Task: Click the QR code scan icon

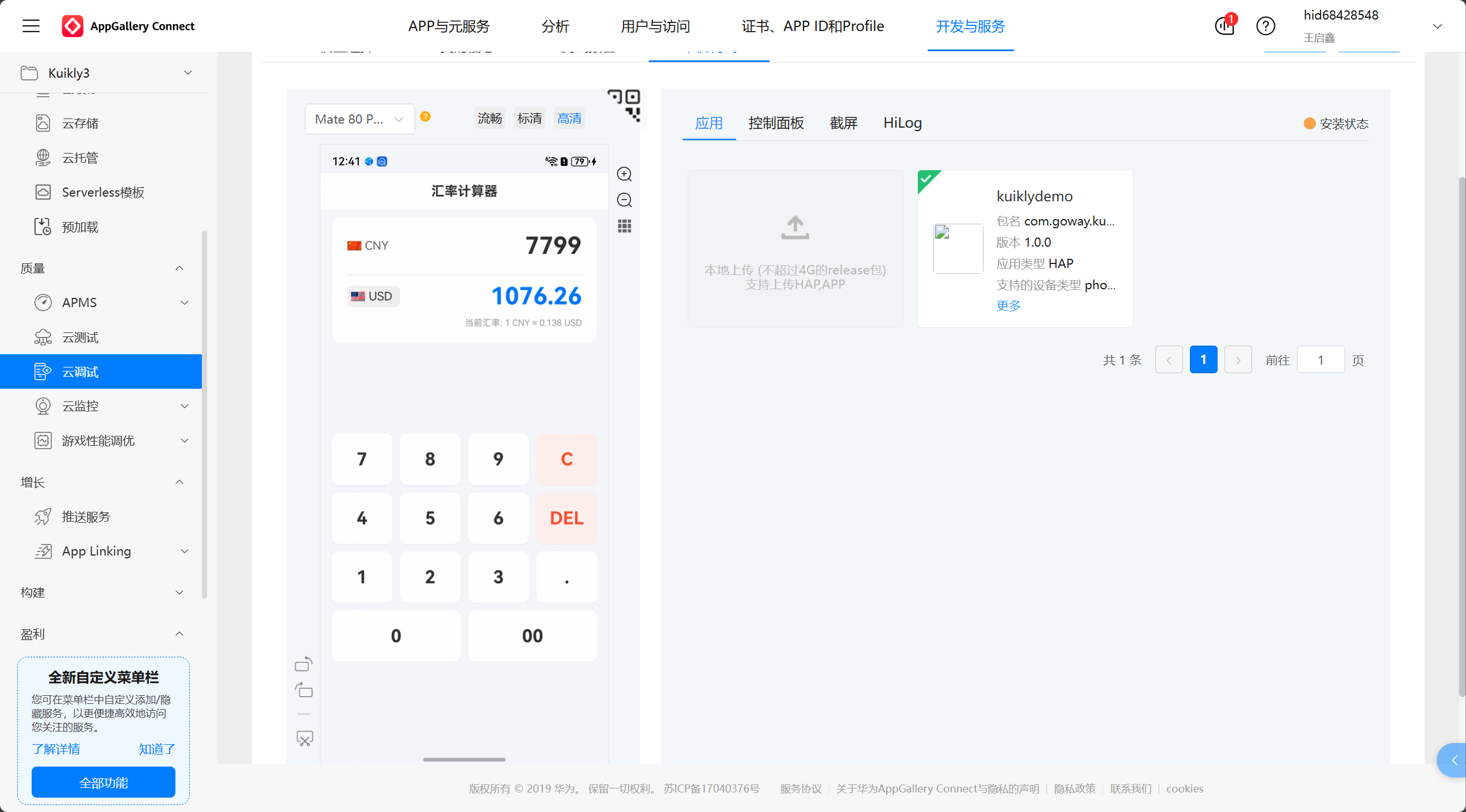Action: click(625, 104)
